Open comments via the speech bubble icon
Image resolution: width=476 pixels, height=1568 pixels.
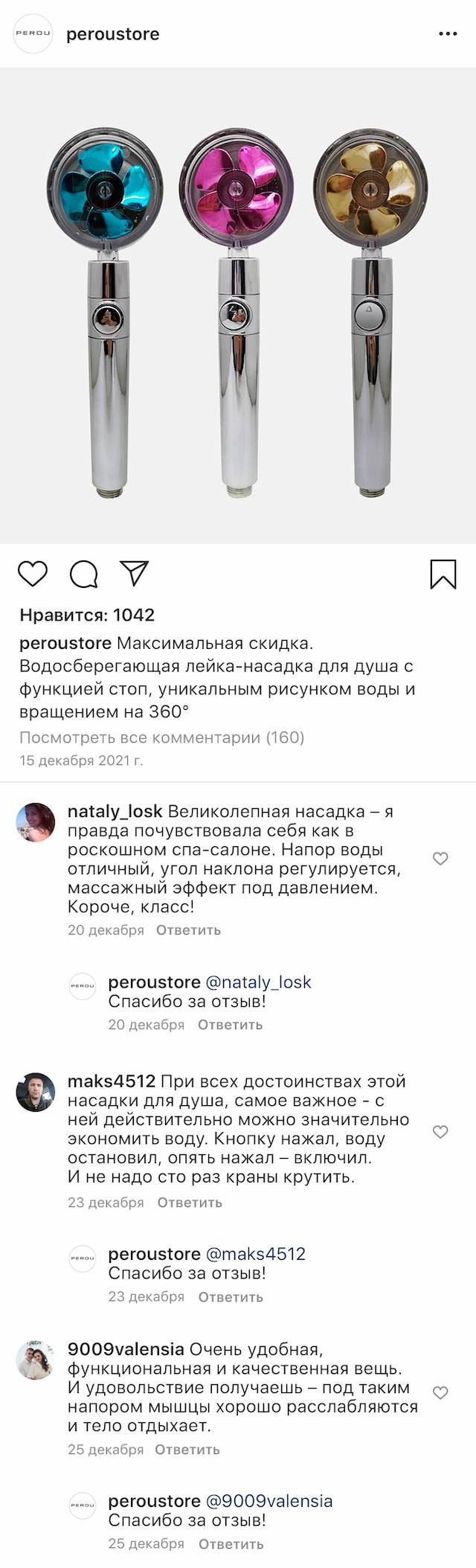(83, 574)
